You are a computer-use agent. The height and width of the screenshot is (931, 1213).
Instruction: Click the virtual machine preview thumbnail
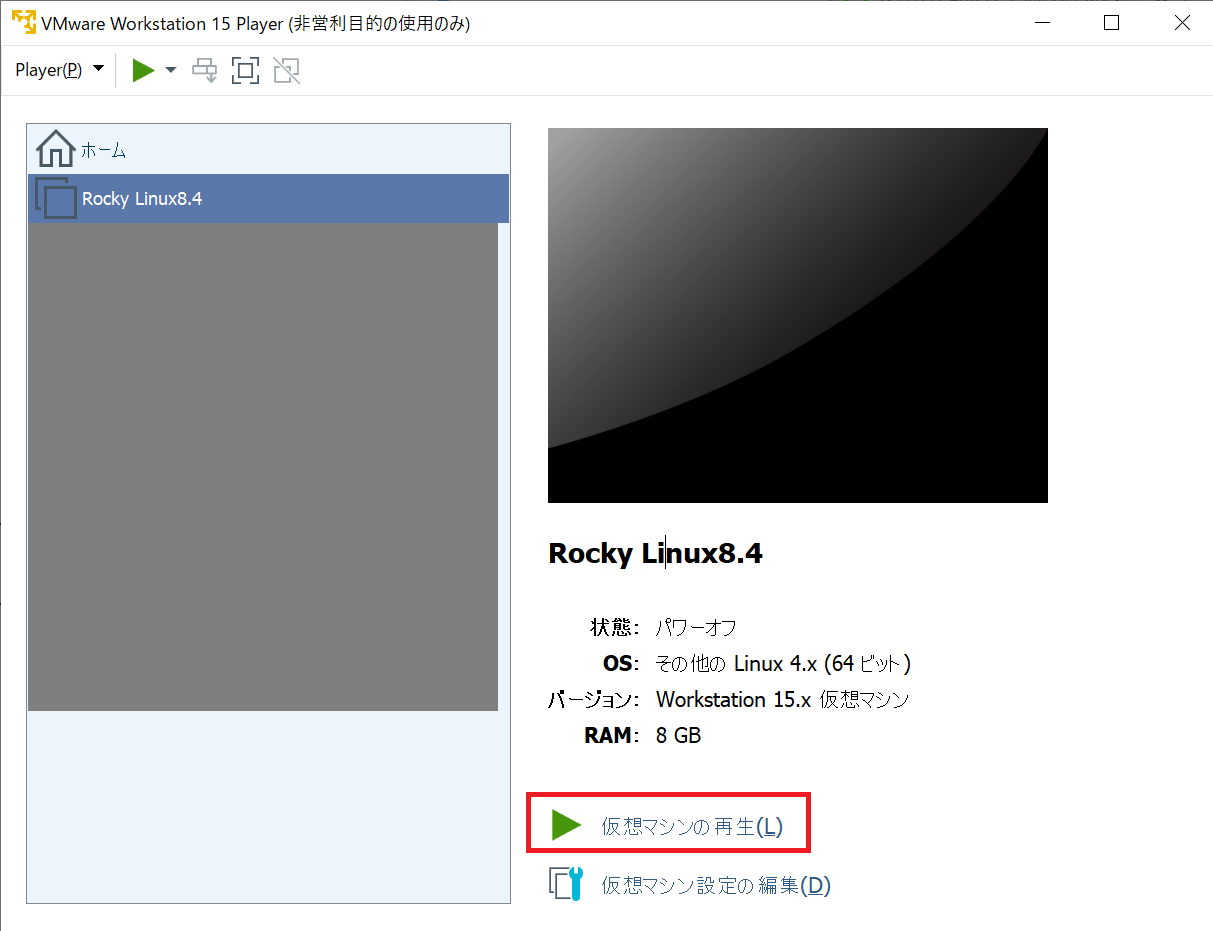coord(797,315)
